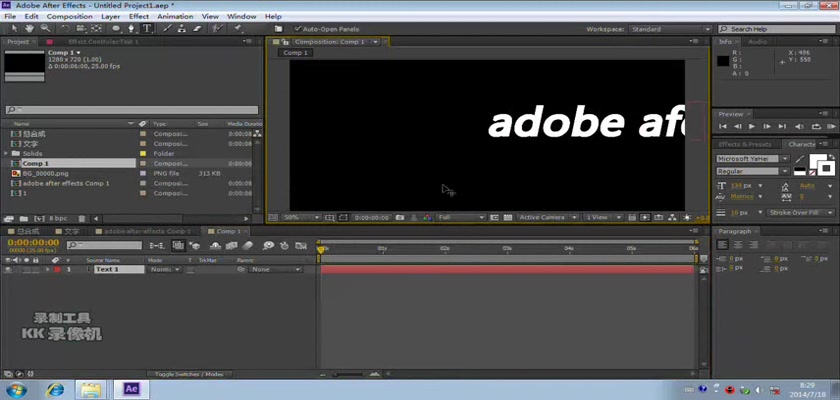
Task: Select the Horizontal Type tool
Action: pos(146,28)
